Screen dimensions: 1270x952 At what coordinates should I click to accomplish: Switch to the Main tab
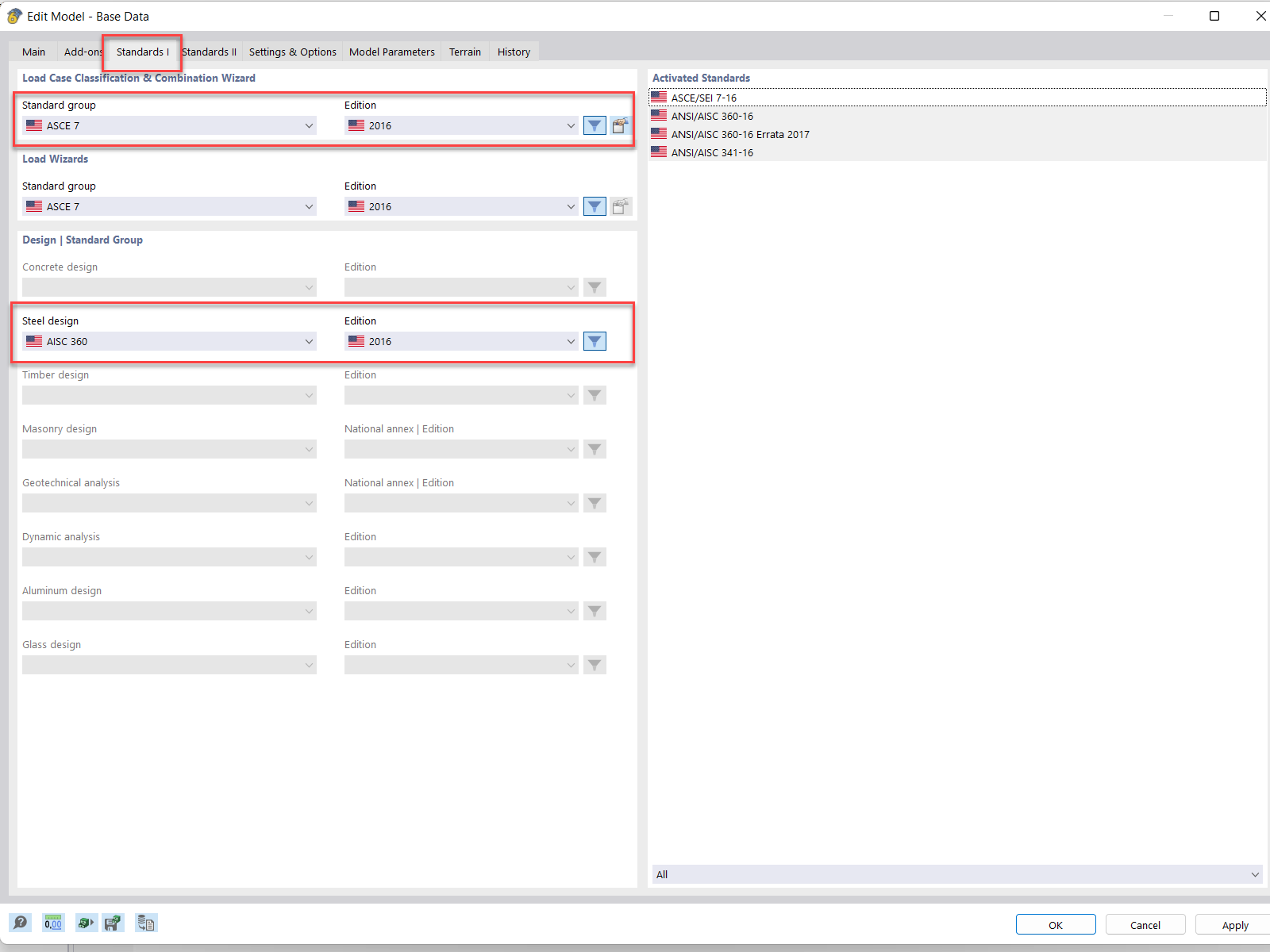pyautogui.click(x=33, y=52)
